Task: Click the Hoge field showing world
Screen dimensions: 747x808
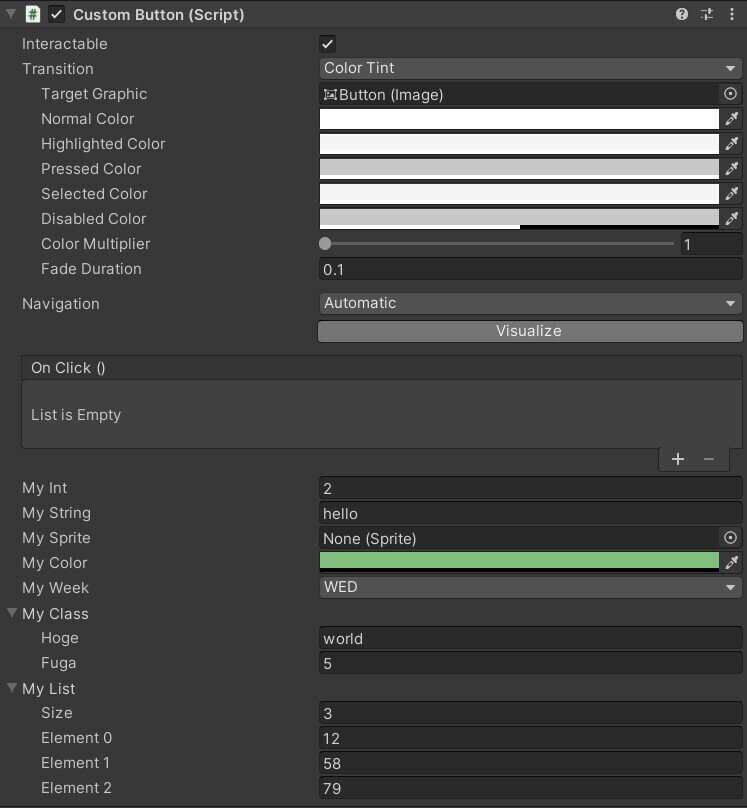Action: [531, 638]
